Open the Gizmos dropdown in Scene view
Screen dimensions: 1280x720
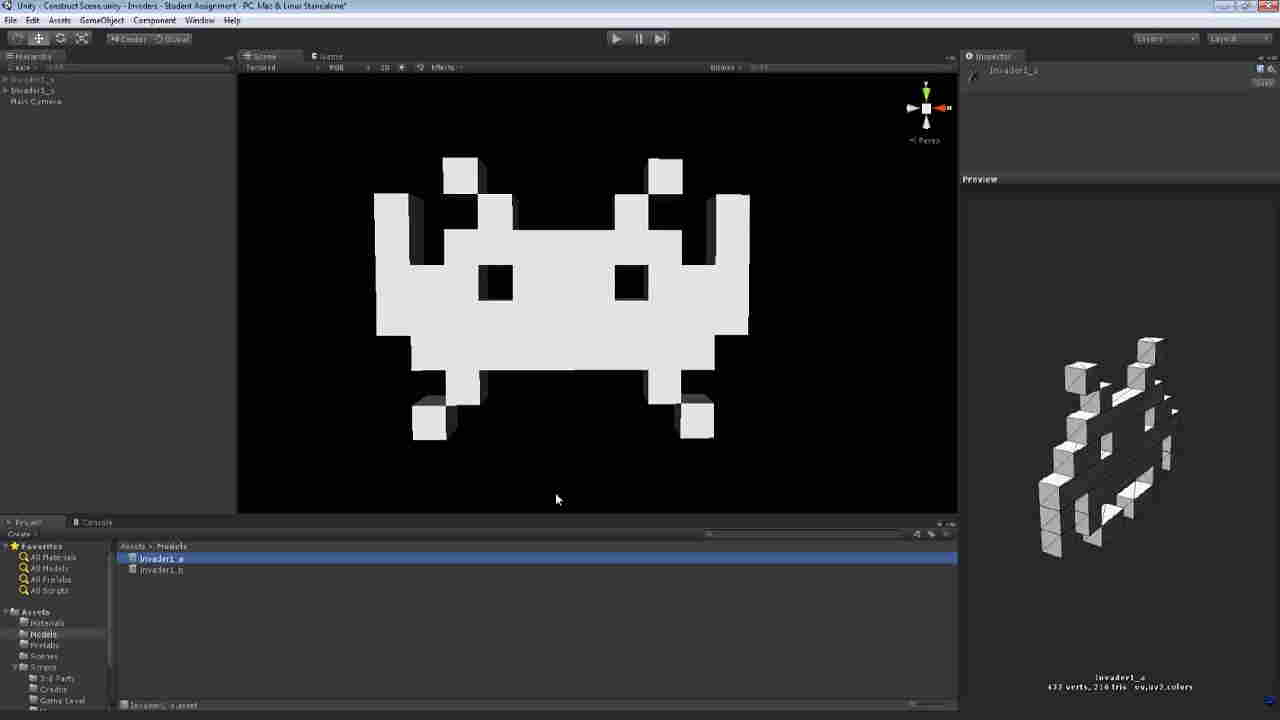[726, 68]
